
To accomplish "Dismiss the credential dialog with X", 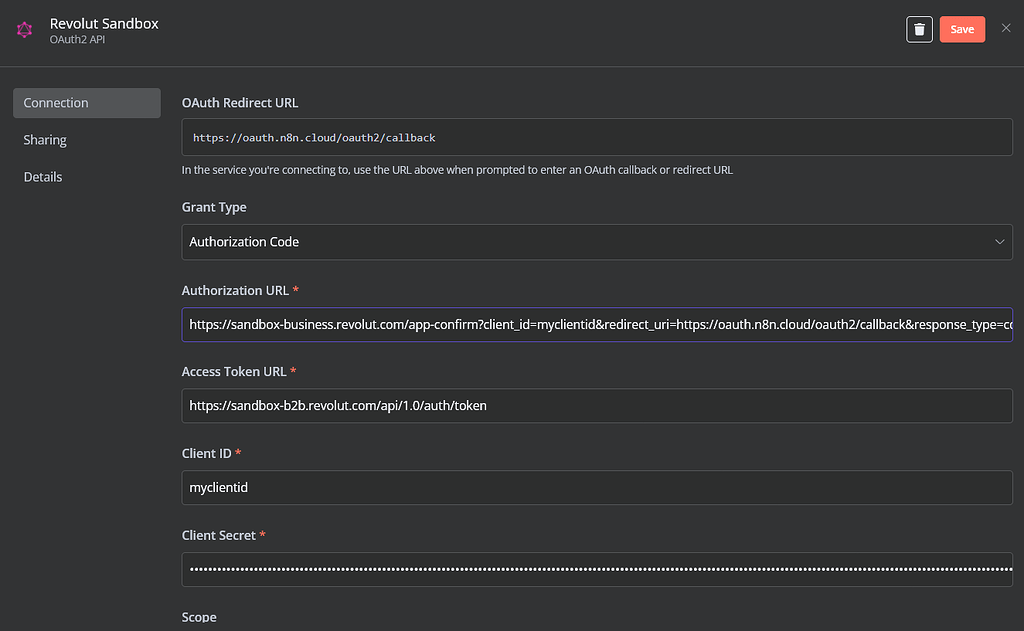I will coord(1006,28).
